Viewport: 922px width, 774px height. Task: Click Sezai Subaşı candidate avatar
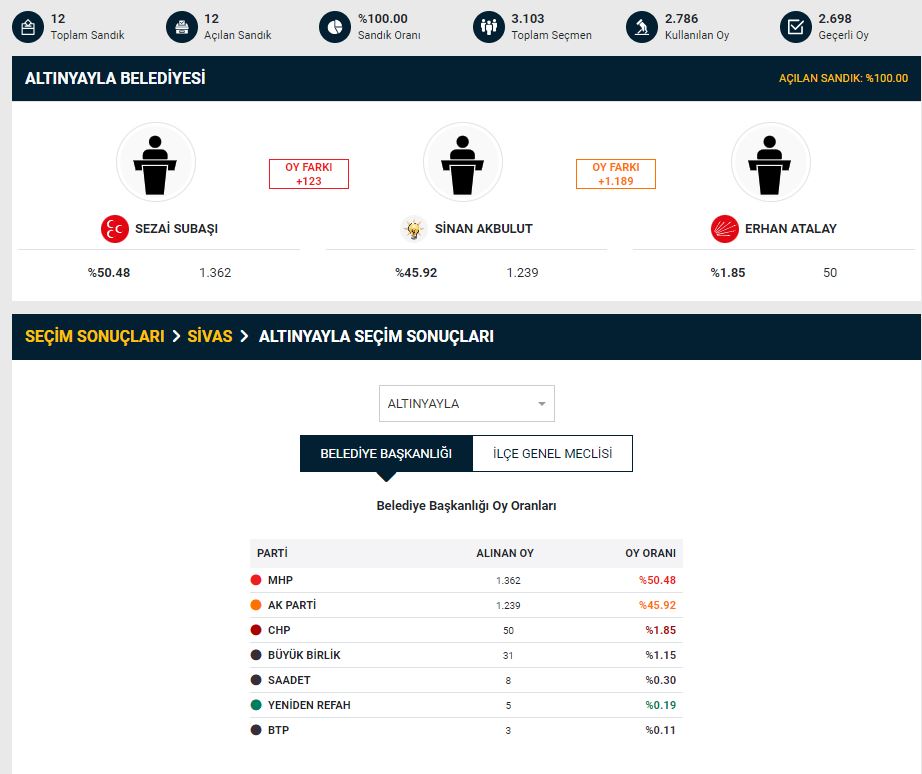point(156,162)
